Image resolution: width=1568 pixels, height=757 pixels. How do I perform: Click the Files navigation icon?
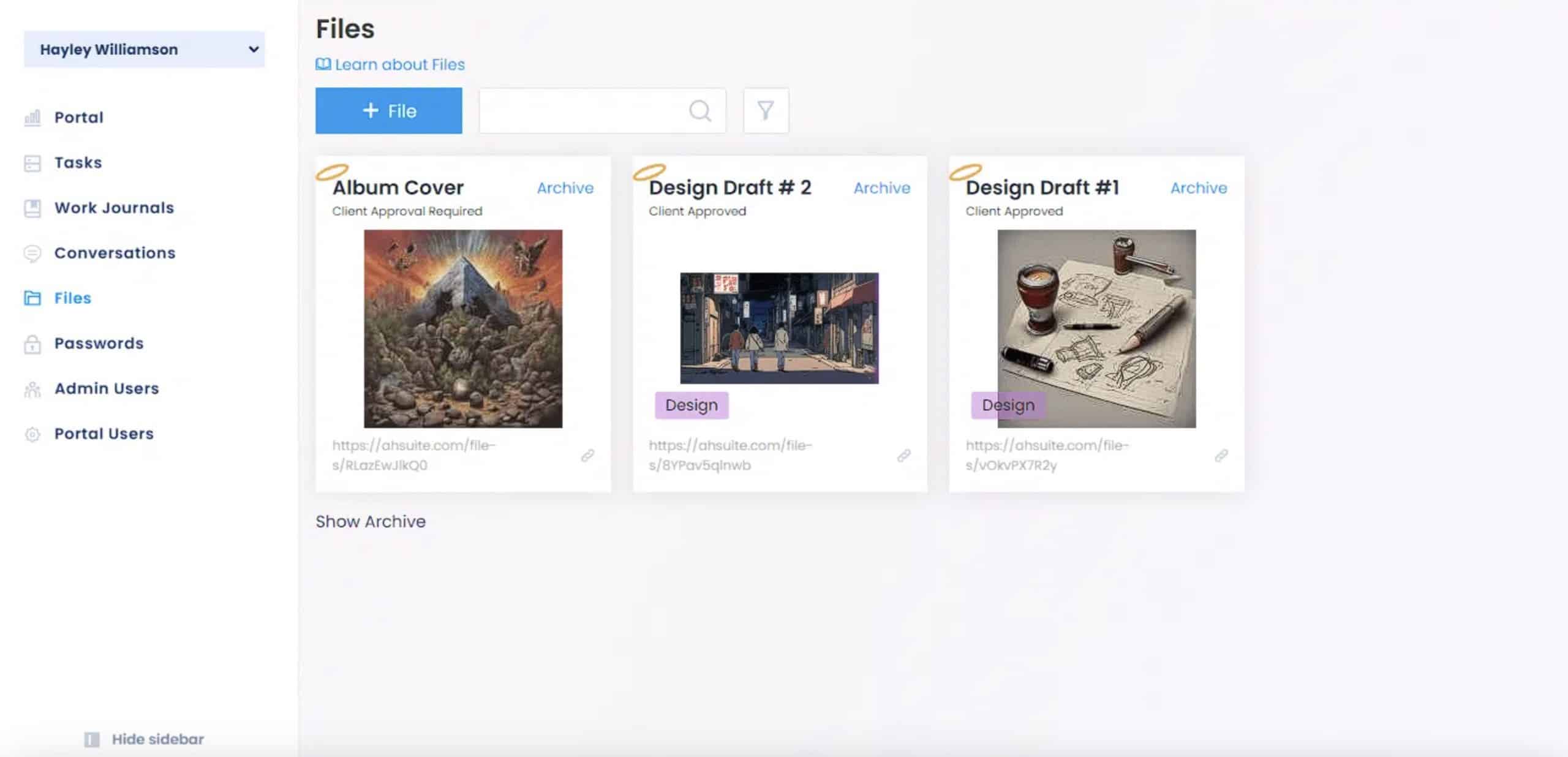[x=33, y=297]
